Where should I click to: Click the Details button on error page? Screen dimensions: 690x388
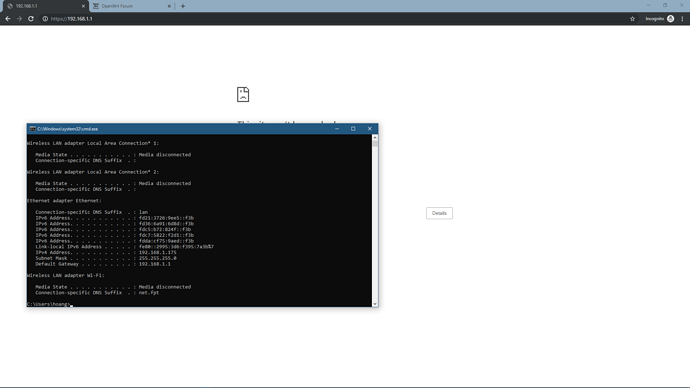[x=439, y=213]
